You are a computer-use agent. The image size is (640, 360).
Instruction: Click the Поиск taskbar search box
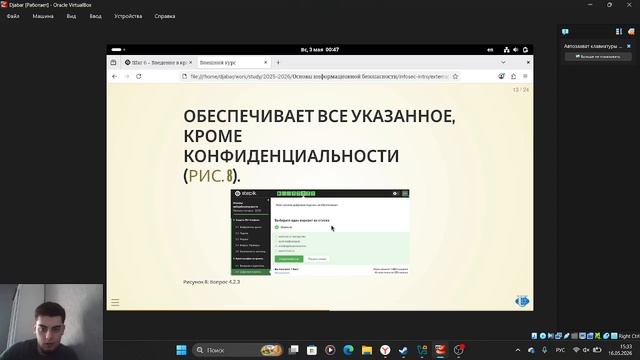tap(237, 350)
